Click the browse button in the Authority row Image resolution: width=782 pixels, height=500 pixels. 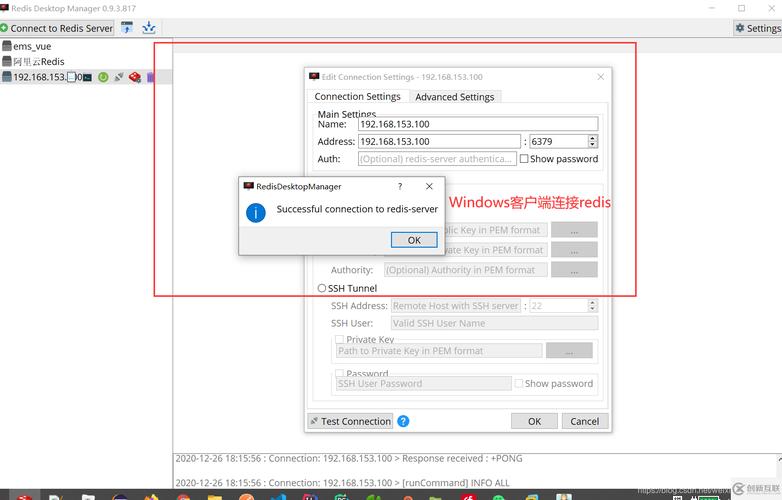pyautogui.click(x=574, y=270)
